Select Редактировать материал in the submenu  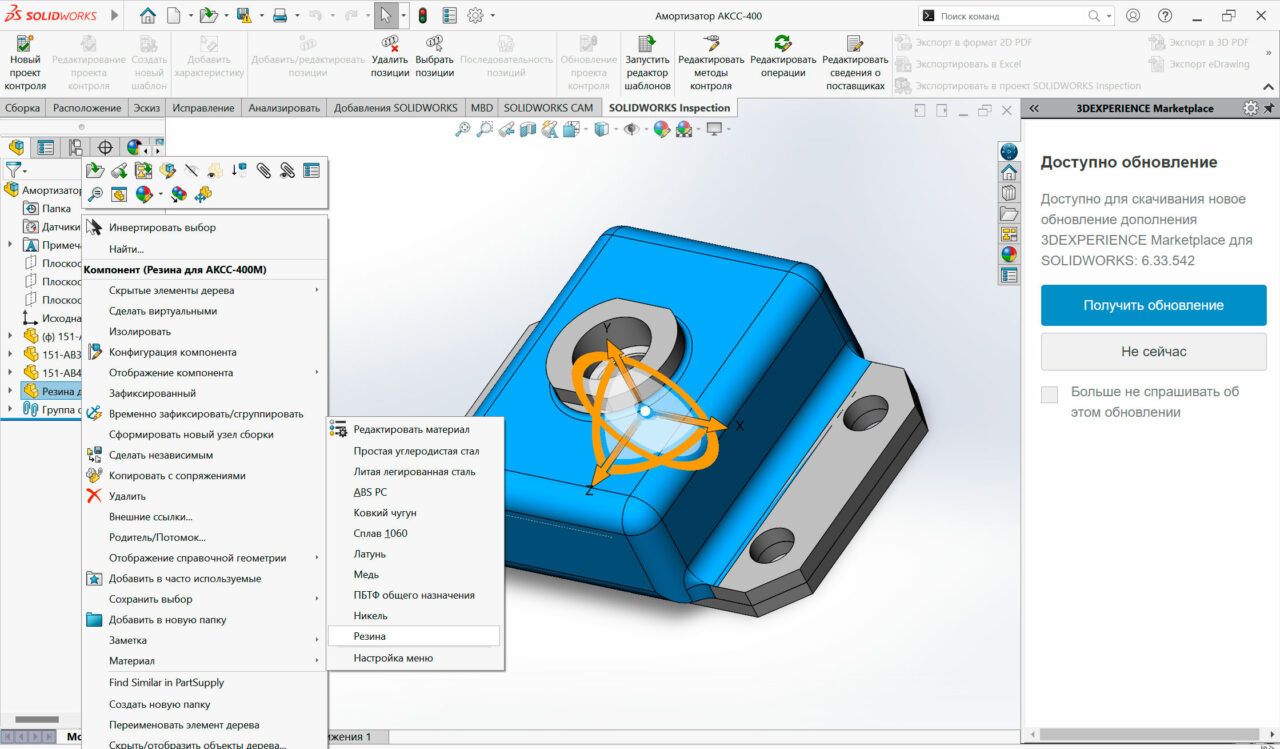(x=414, y=430)
